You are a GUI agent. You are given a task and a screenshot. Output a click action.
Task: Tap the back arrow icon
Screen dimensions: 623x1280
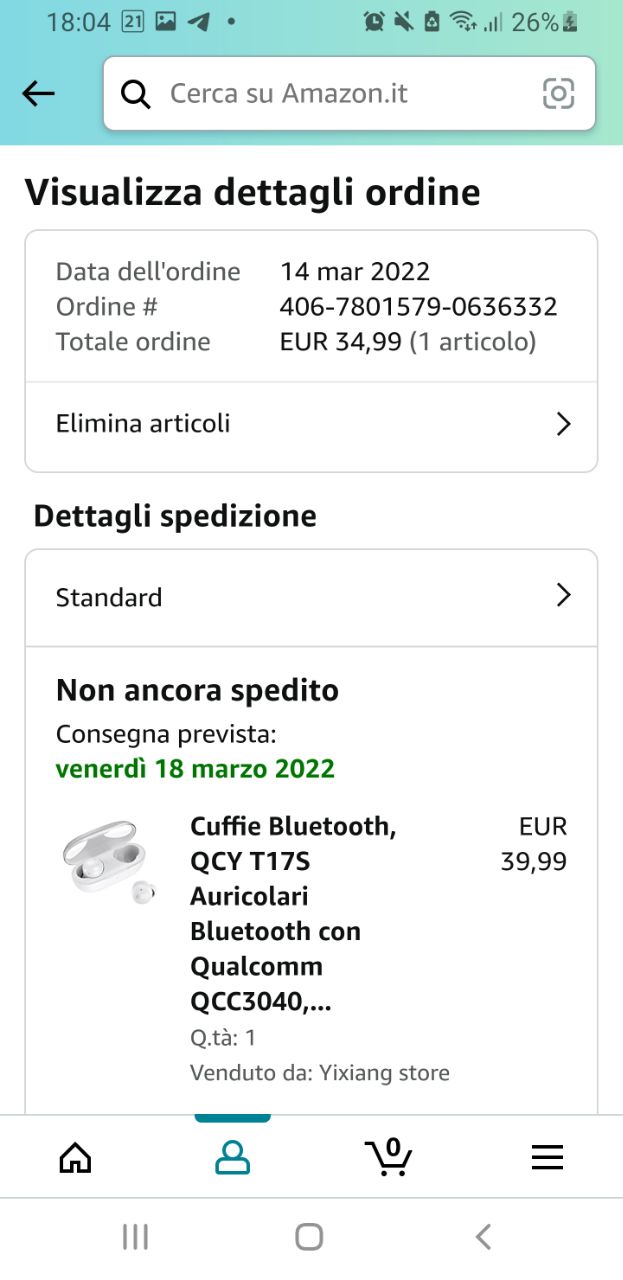38,94
